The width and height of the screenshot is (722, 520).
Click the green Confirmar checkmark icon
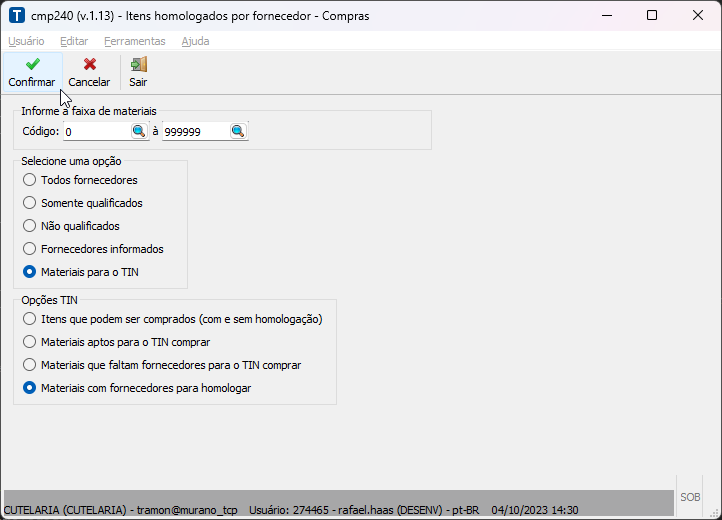pos(32,64)
